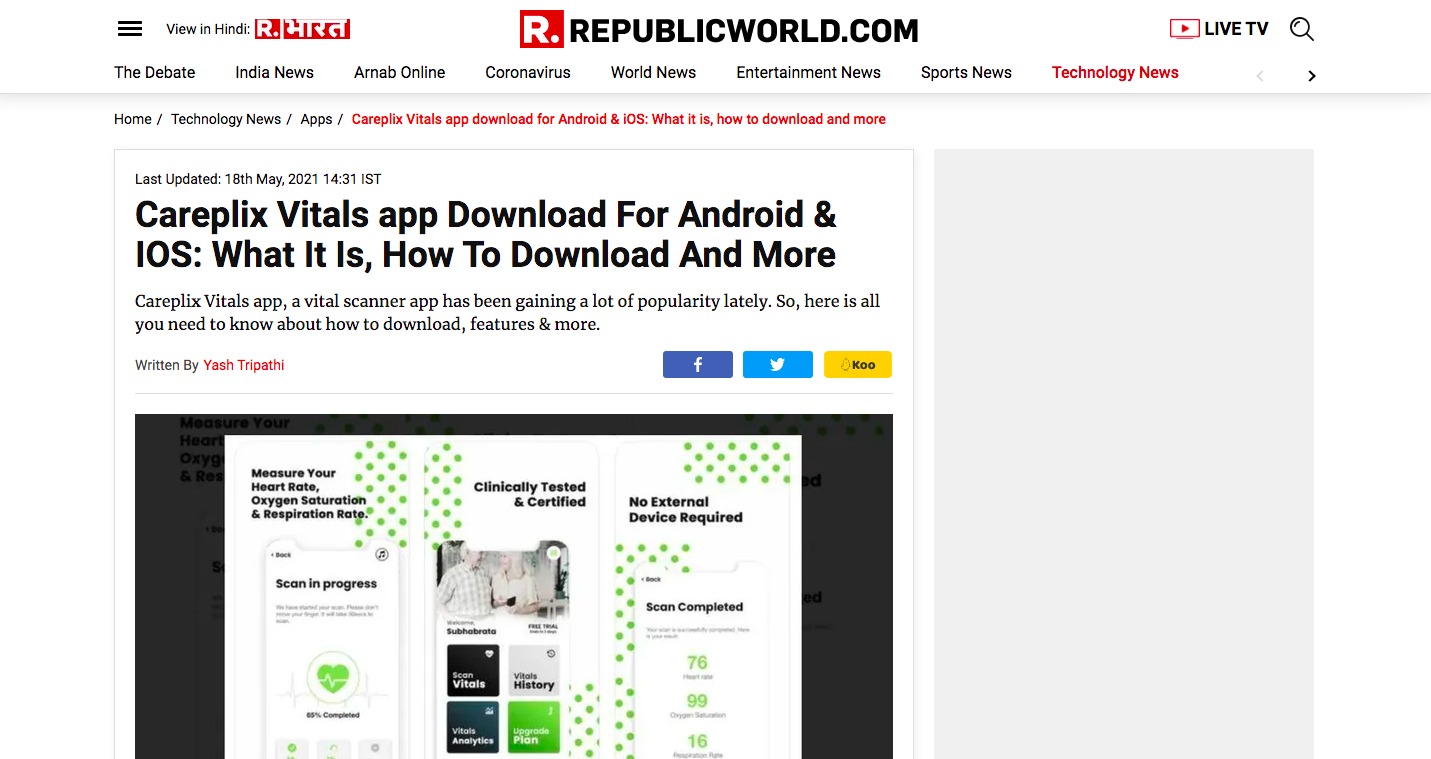Move nav categories to the left

click(x=1260, y=76)
